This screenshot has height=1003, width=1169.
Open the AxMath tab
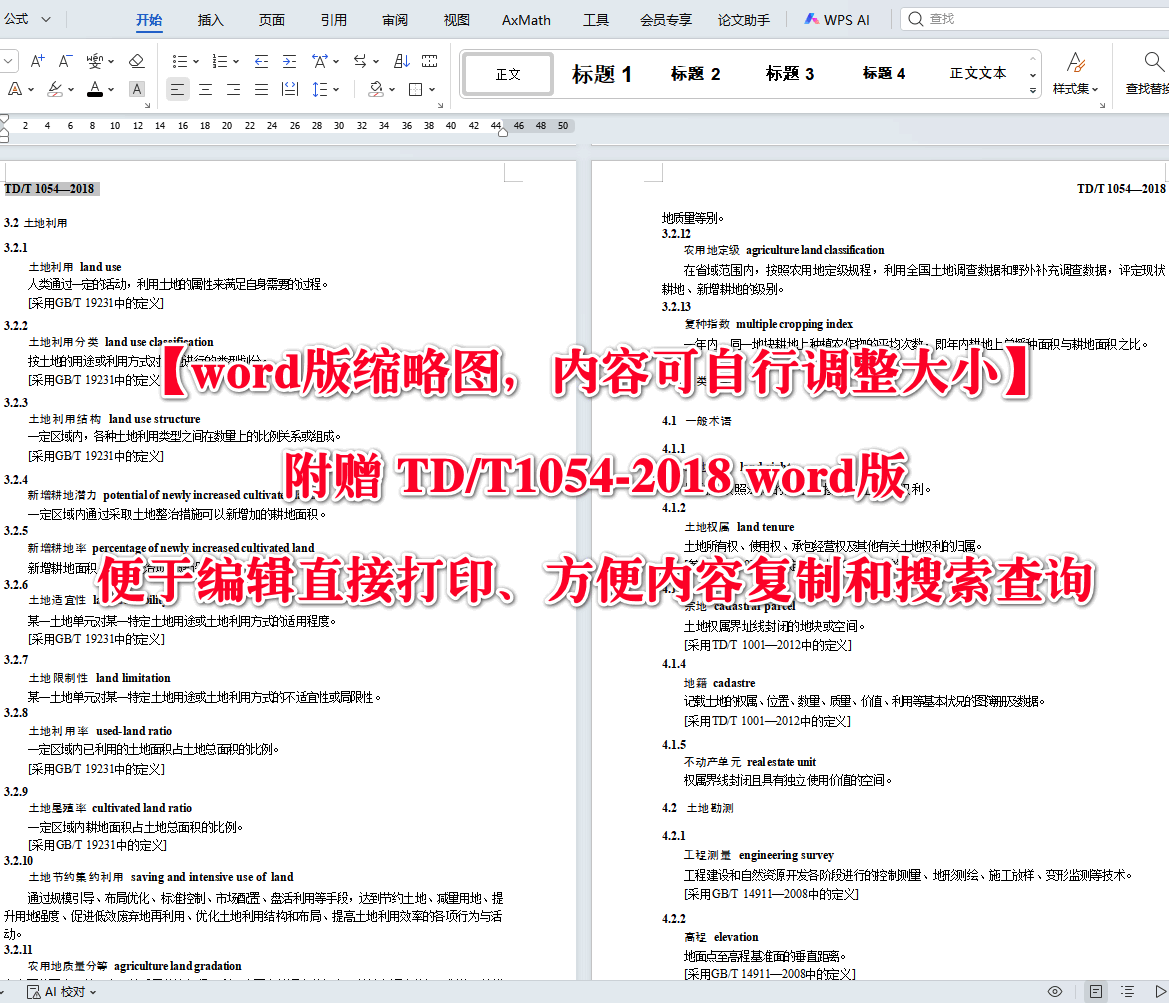click(526, 20)
